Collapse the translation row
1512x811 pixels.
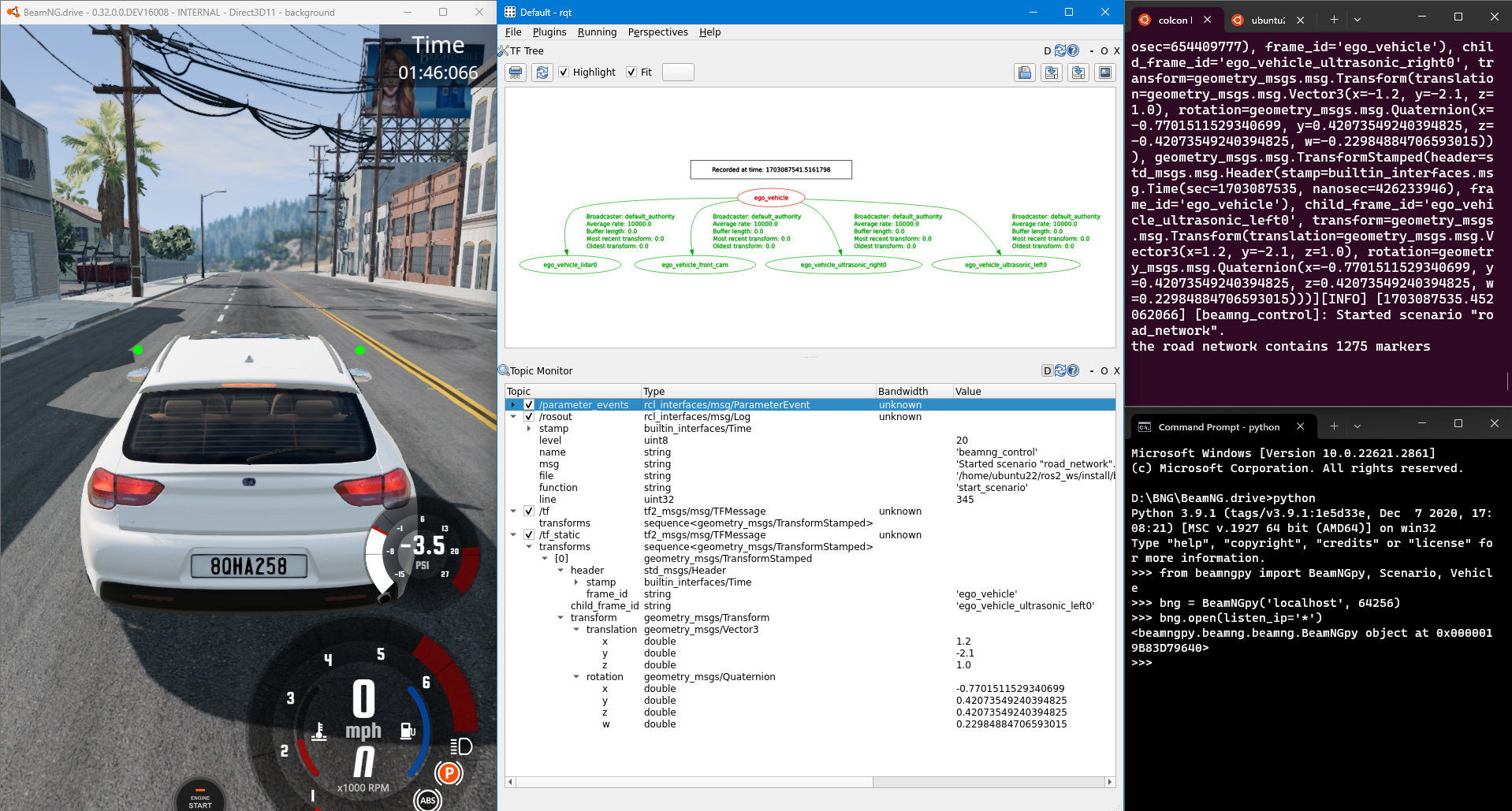[x=576, y=630]
